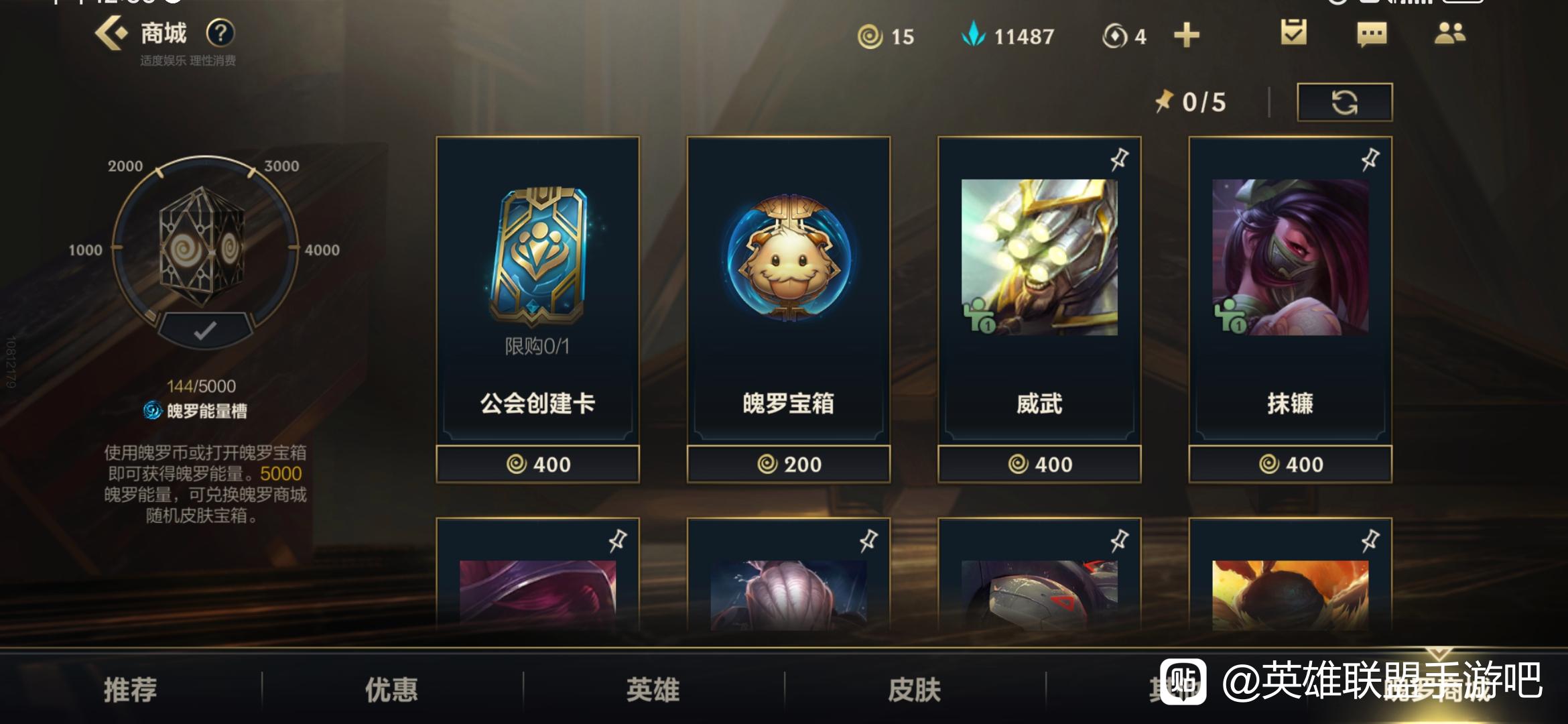The image size is (1568, 724).
Task: Buy 魄罗宝箱 for 200 coins
Action: (x=789, y=464)
